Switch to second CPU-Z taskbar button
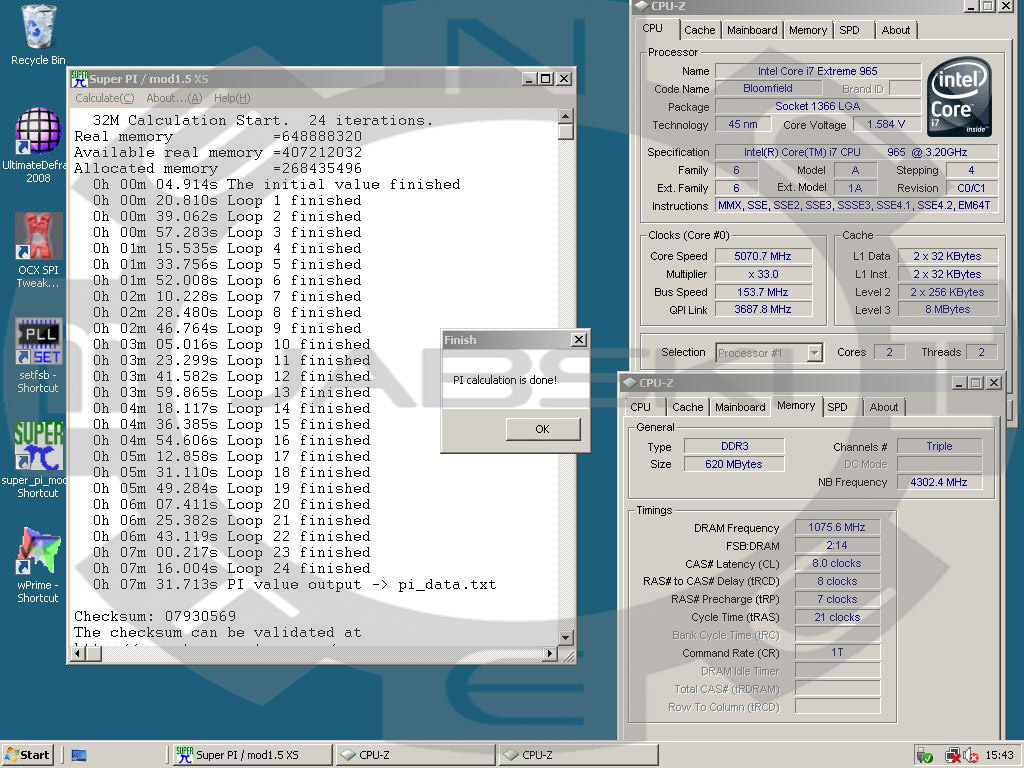Screen dimensions: 1024x768 (x=579, y=756)
